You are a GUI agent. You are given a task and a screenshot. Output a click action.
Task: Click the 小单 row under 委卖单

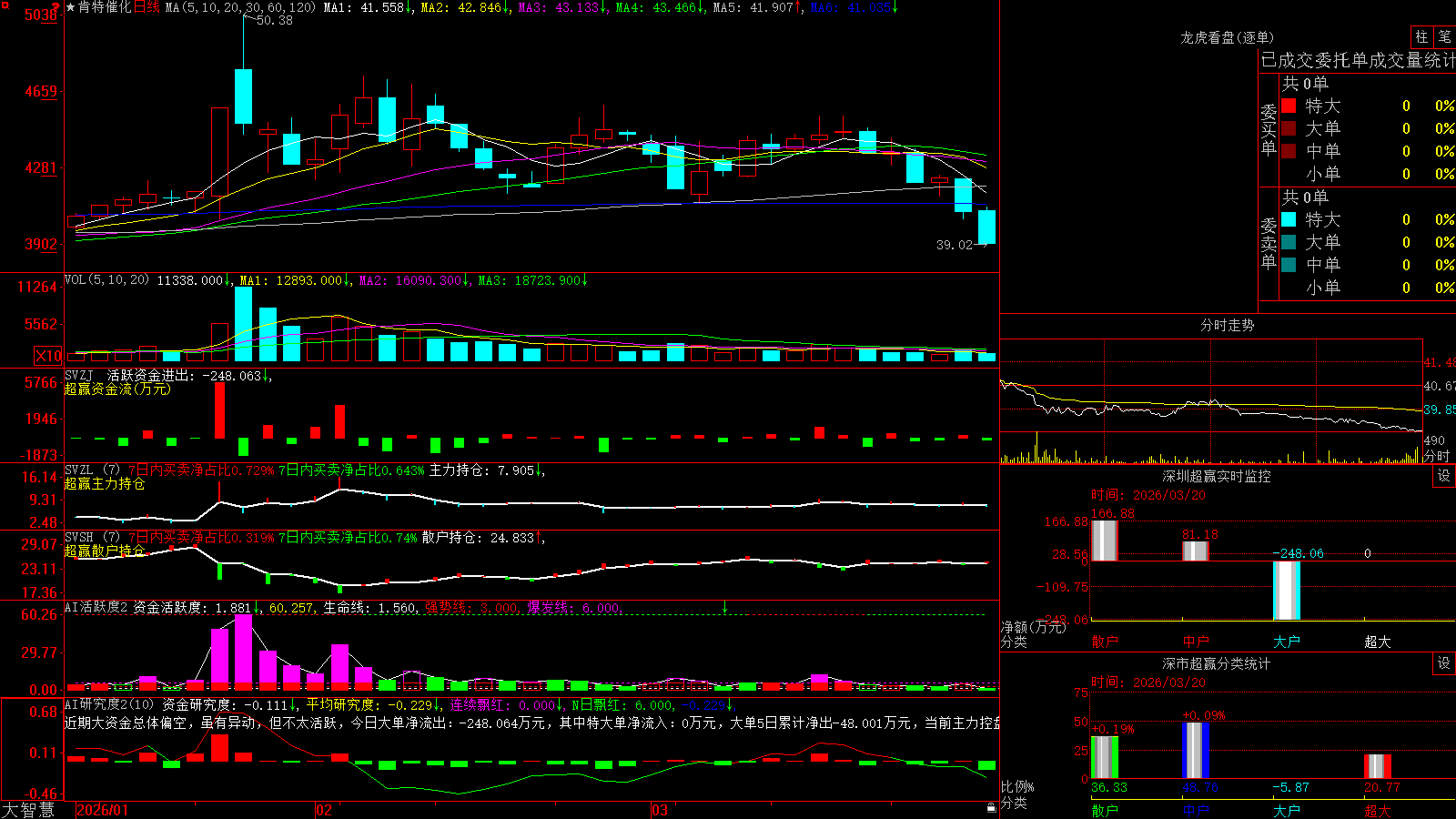pyautogui.click(x=1368, y=287)
